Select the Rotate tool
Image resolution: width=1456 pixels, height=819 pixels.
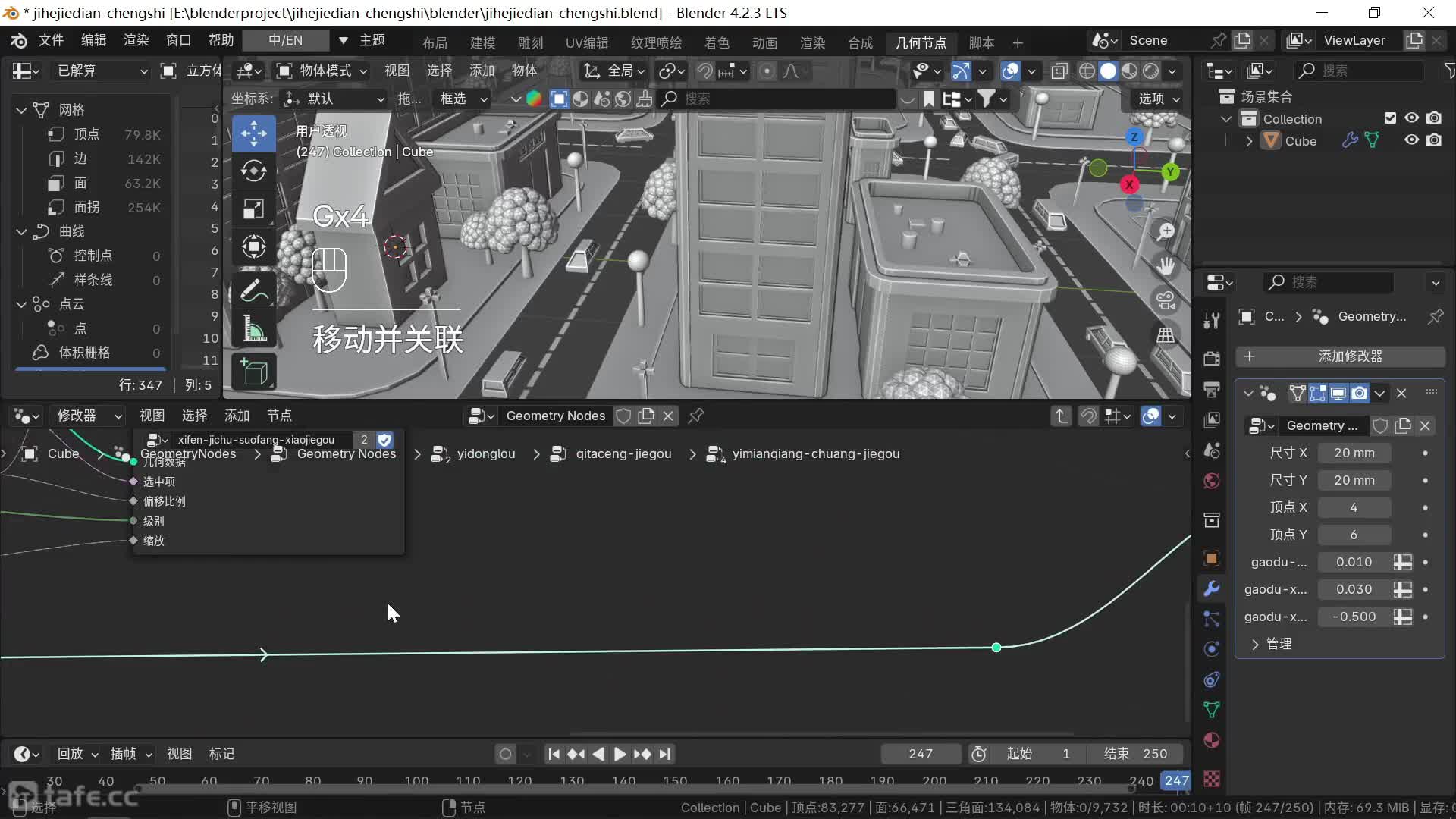click(253, 171)
